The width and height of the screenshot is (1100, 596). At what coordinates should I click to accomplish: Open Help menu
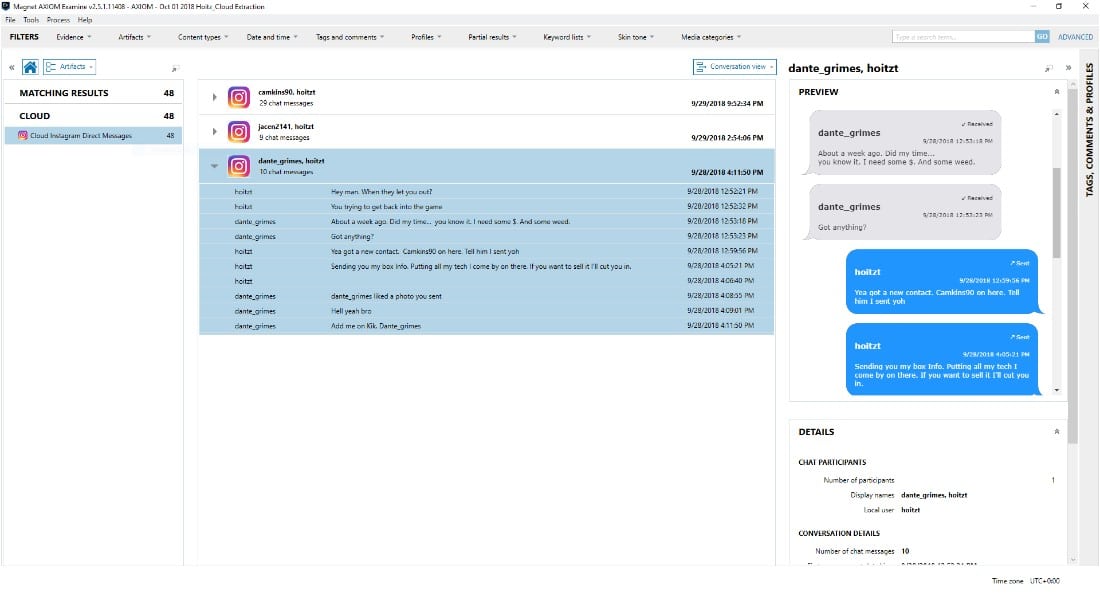click(85, 20)
